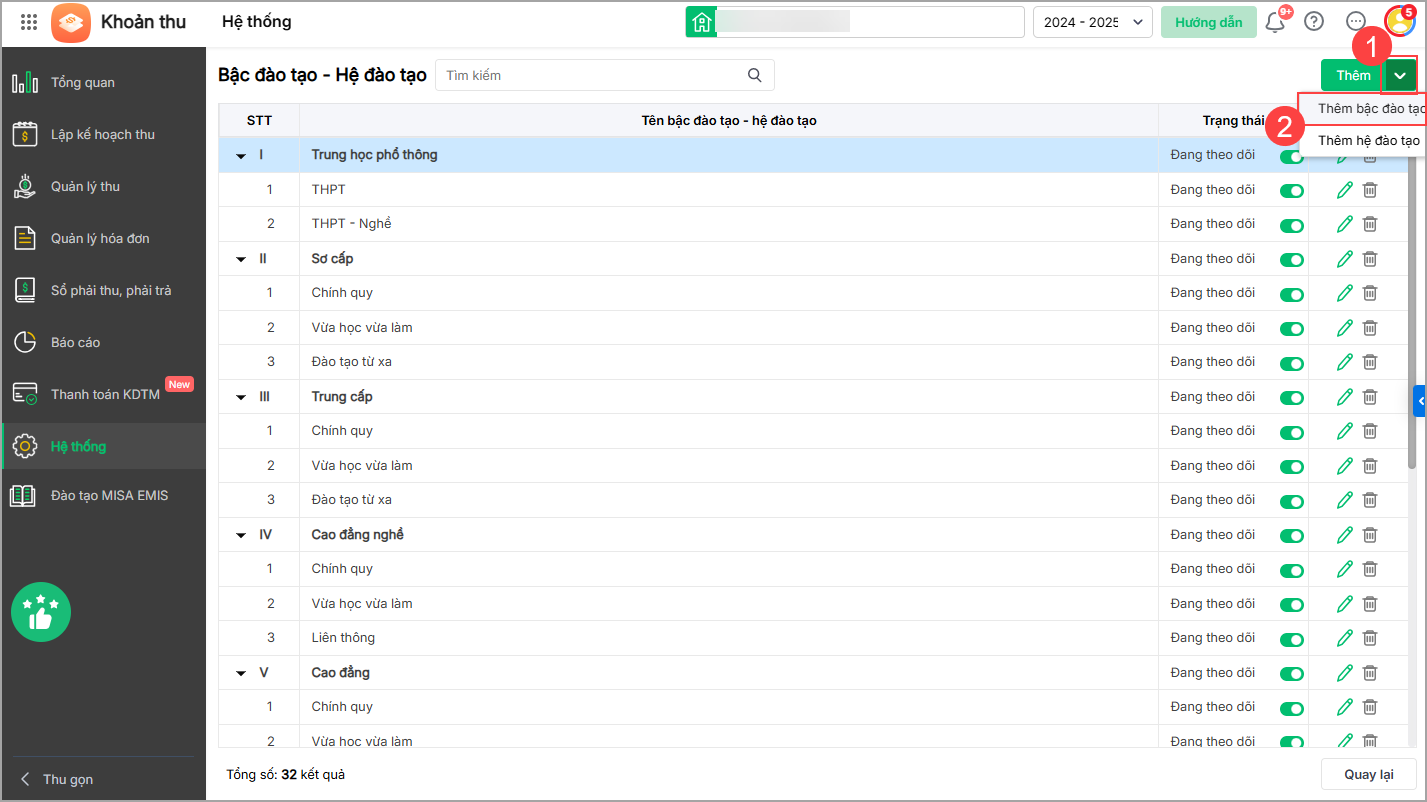Image resolution: width=1427 pixels, height=802 pixels.
Task: Click the thumbs-up feedback icon
Action: [x=41, y=612]
